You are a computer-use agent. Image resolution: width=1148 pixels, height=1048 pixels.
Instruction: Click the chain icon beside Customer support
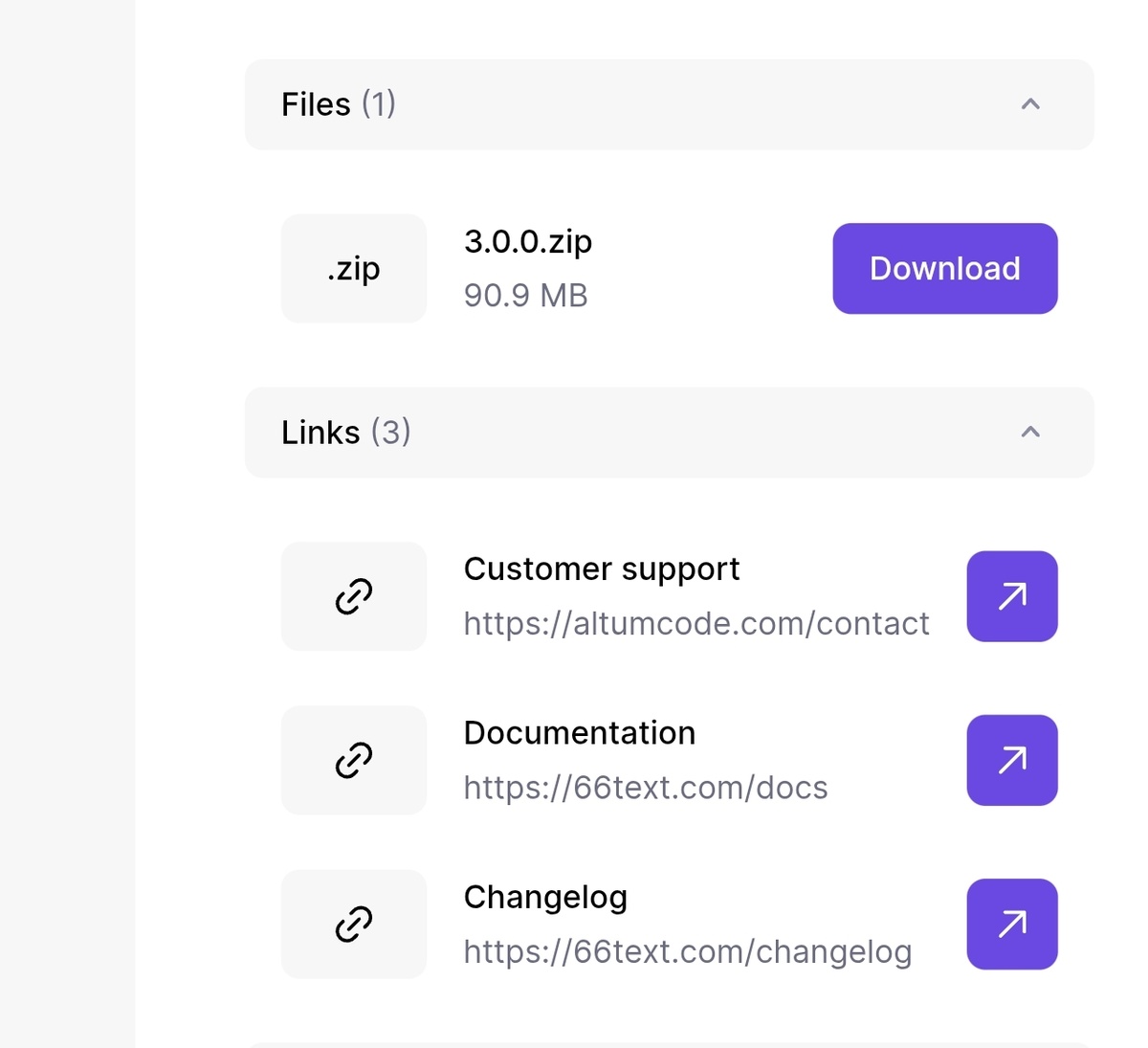pos(353,596)
